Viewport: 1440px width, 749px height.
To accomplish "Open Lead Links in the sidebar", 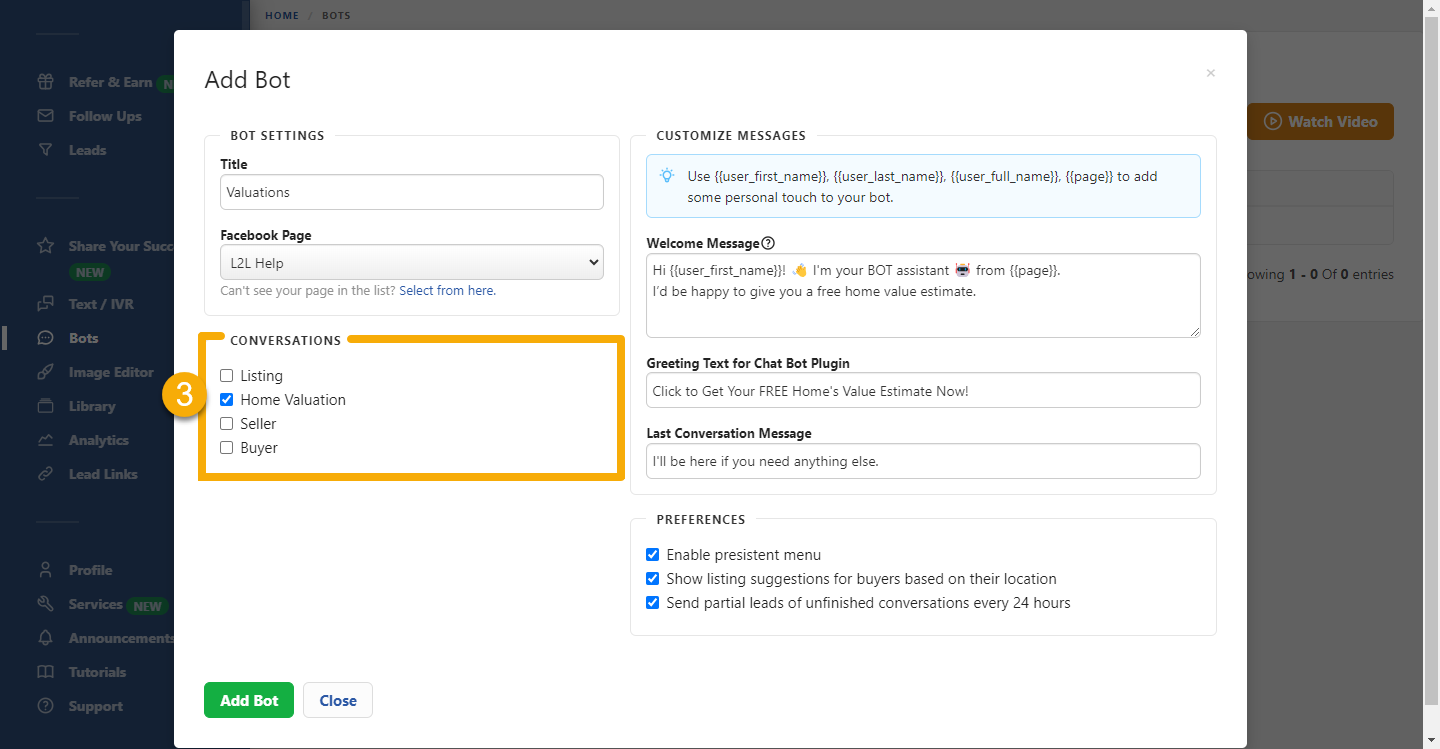I will point(103,474).
